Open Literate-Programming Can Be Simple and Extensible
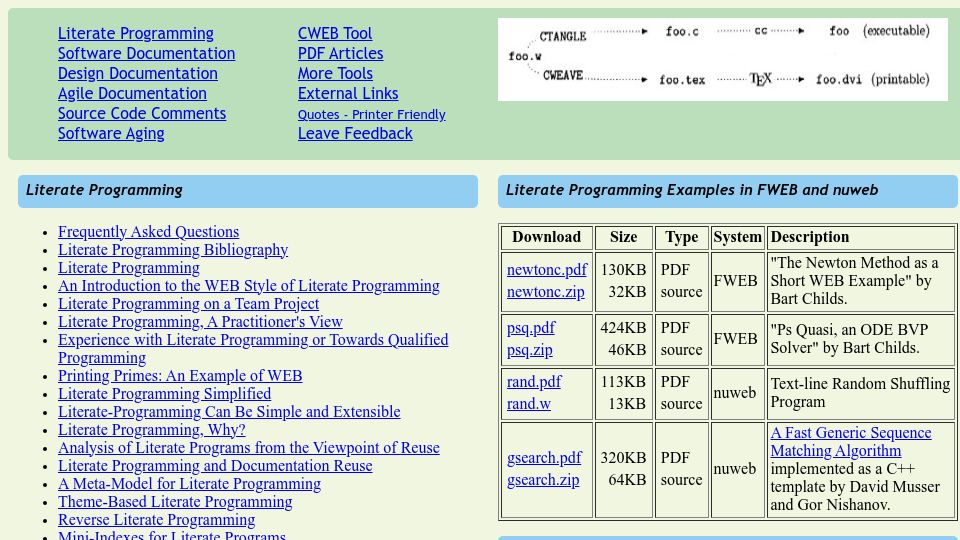Viewport: 960px width, 540px height. [x=229, y=411]
